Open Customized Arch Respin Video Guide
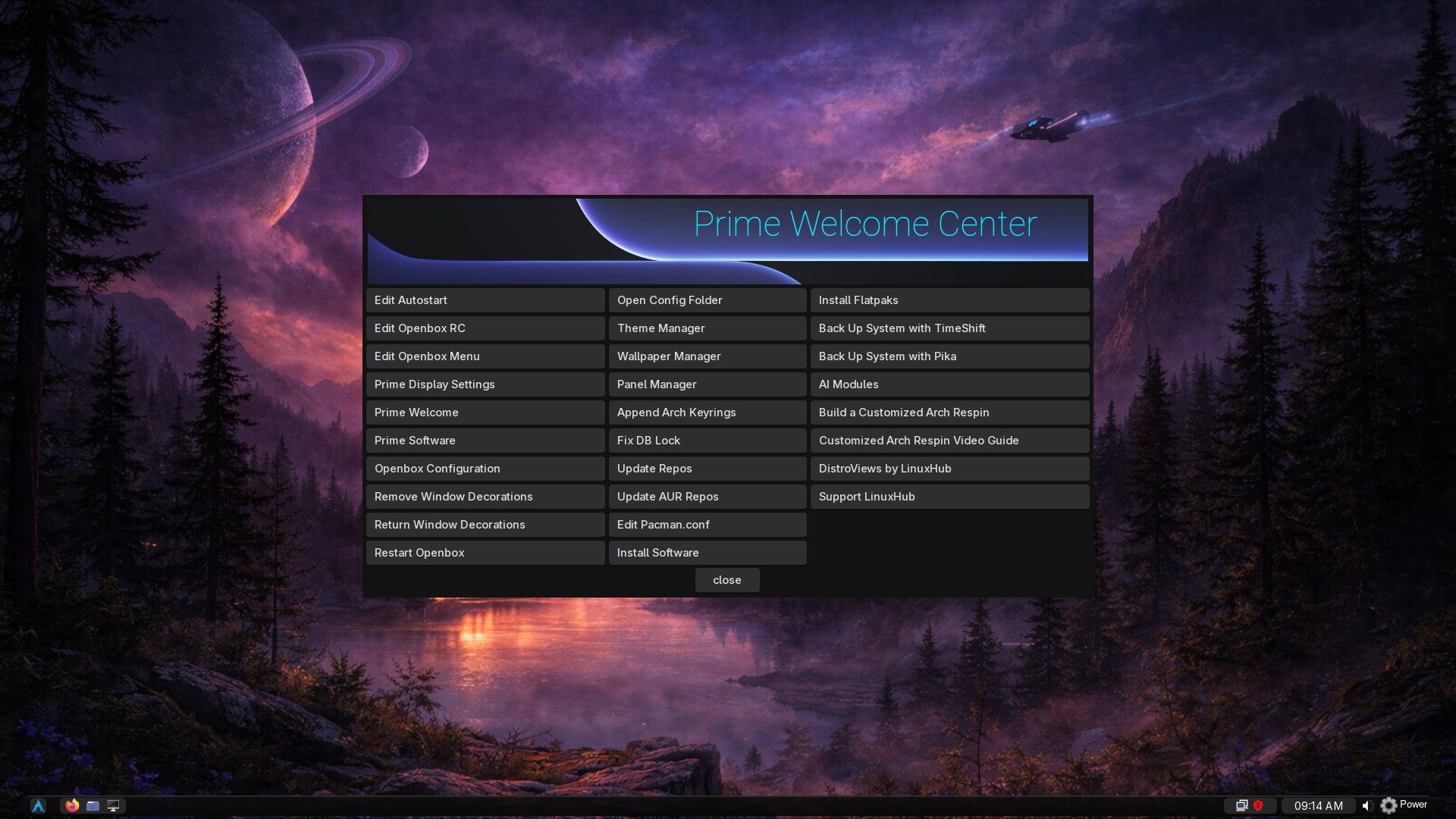1456x819 pixels. point(949,441)
